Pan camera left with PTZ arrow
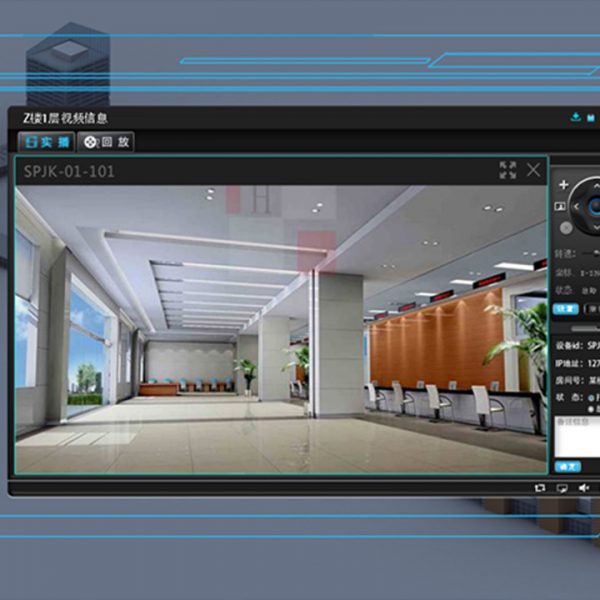This screenshot has width=600, height=600. 577,207
